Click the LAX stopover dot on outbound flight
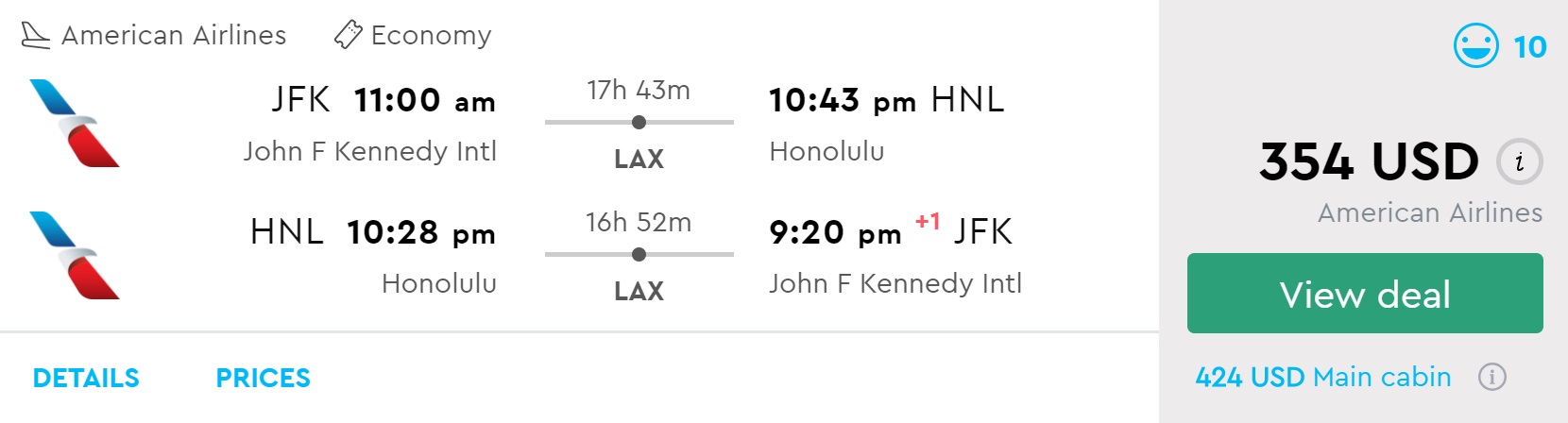 639,122
